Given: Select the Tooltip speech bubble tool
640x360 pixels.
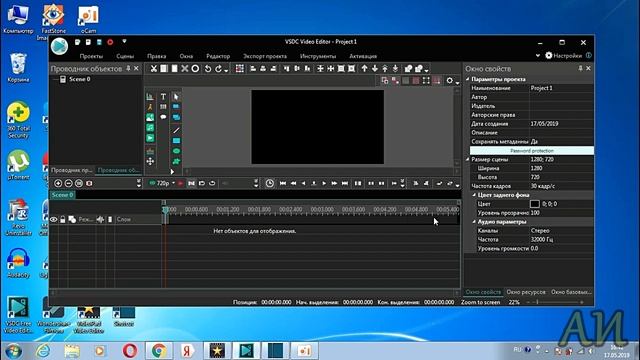Looking at the screenshot, I should pos(163,117).
